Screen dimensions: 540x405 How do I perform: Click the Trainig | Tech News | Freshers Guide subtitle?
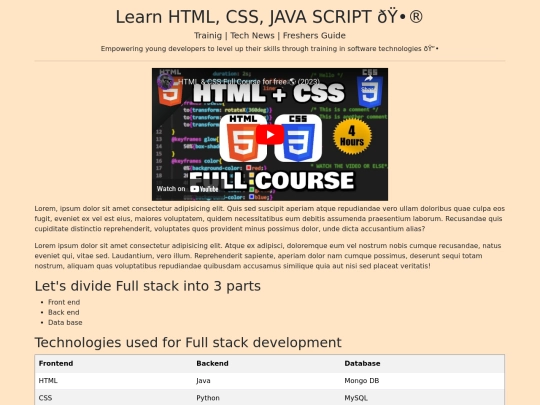point(270,35)
